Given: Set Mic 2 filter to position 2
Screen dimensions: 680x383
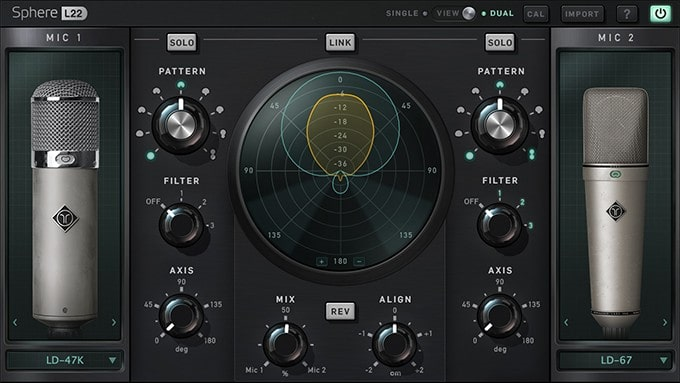Looking at the screenshot, I should [522, 202].
